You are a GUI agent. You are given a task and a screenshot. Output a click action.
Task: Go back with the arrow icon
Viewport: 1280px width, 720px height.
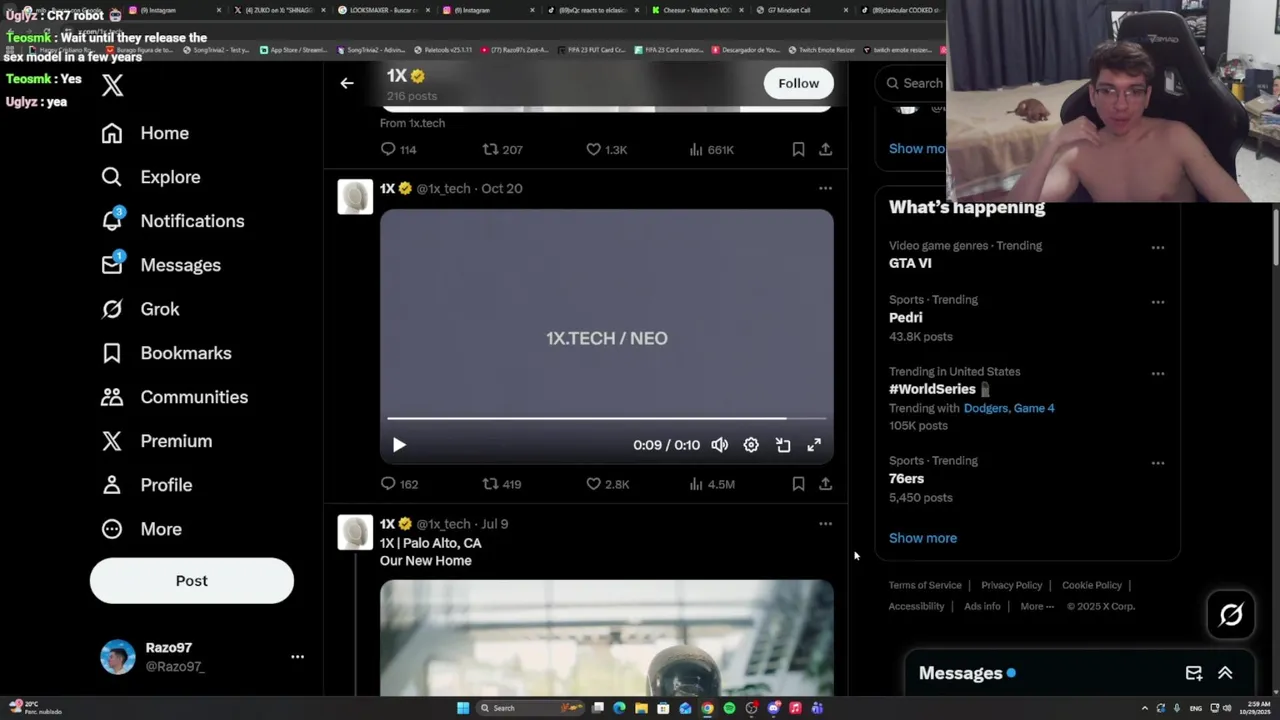point(347,83)
